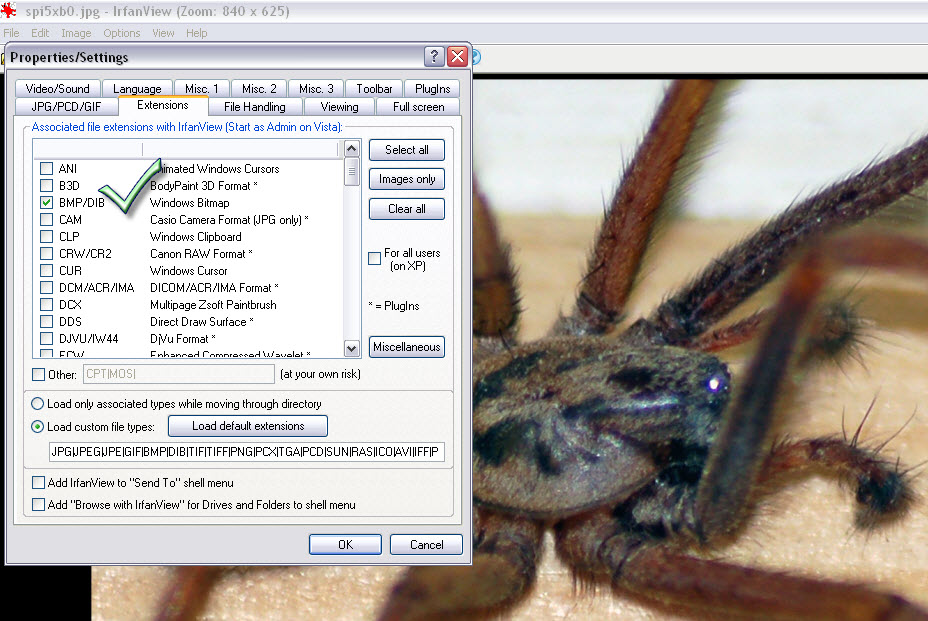Viewport: 928px width, 621px height.
Task: Uncheck the BMP/DIB extension checkbox
Action: tap(46, 203)
